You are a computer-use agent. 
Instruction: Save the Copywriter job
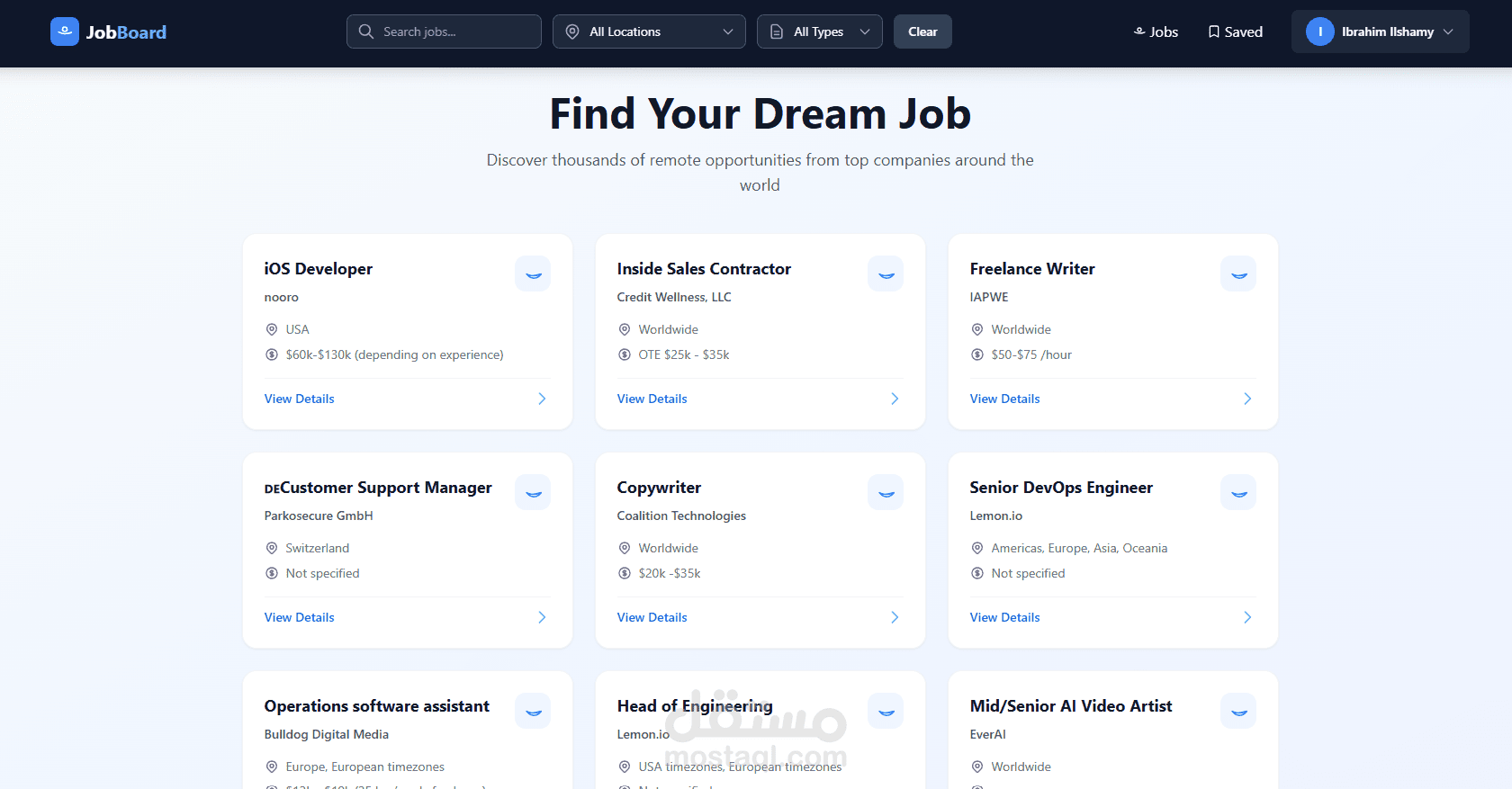[x=886, y=492]
